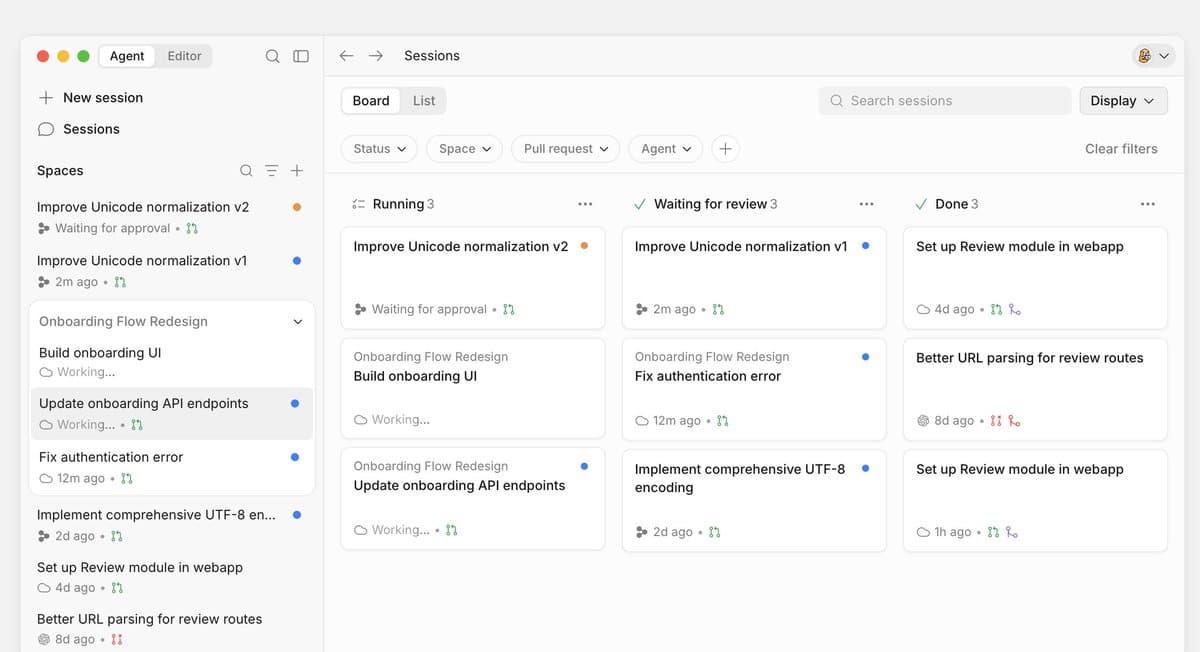Open Better URL parsing for review routes in sidebar

[170, 629]
